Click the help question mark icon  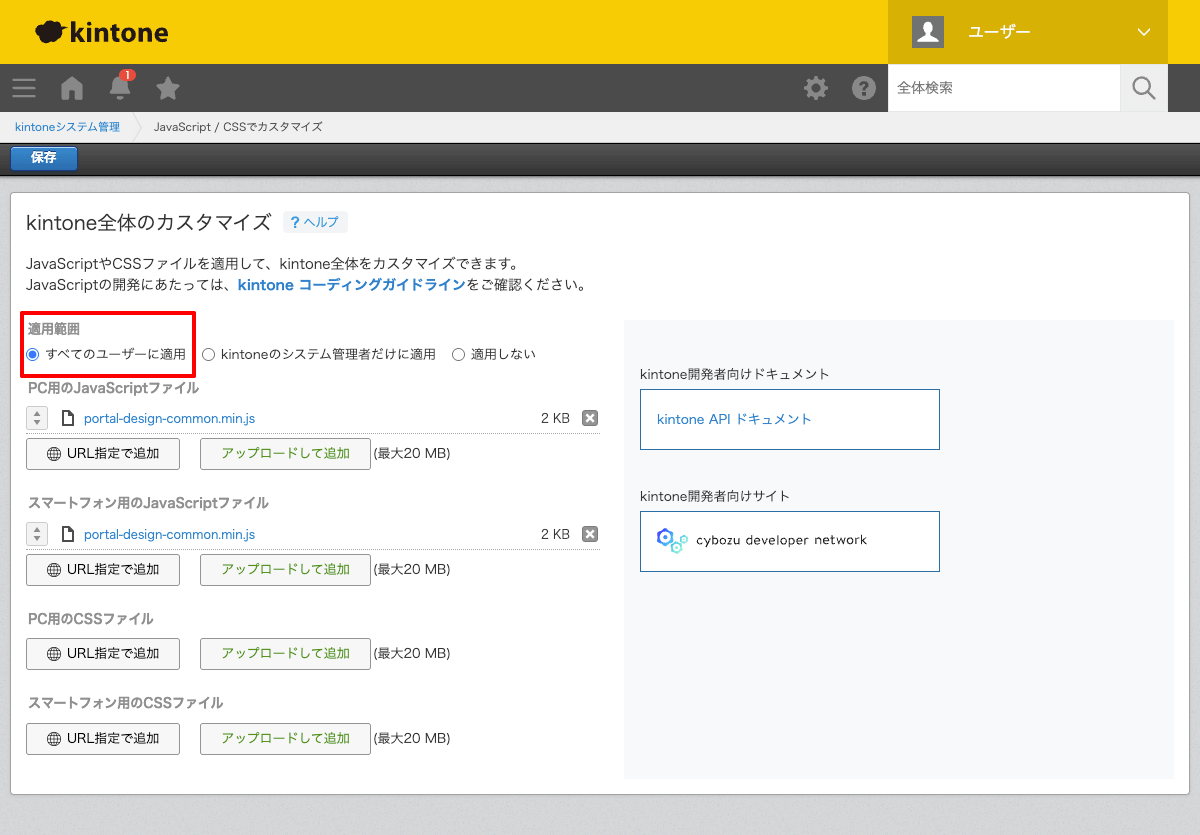864,88
